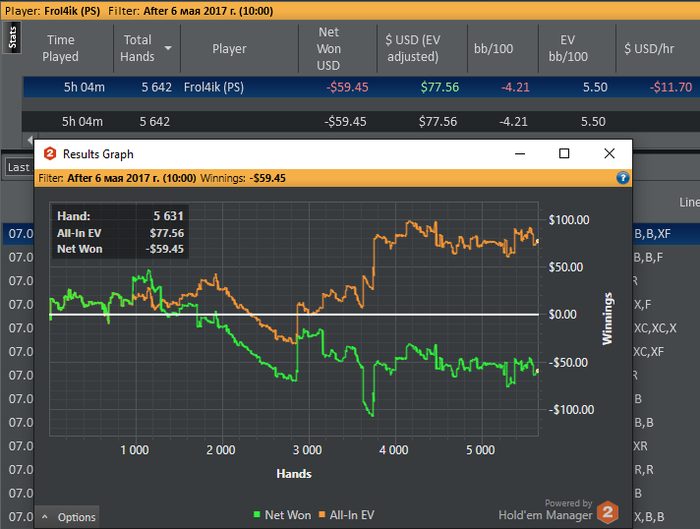Maximize the Results Graph window
This screenshot has width=700, height=529.
click(x=564, y=154)
